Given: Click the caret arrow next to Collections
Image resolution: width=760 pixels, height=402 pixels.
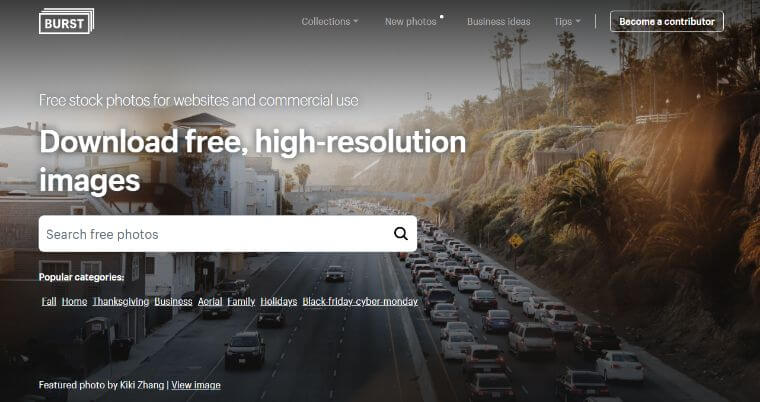Looking at the screenshot, I should coord(356,21).
